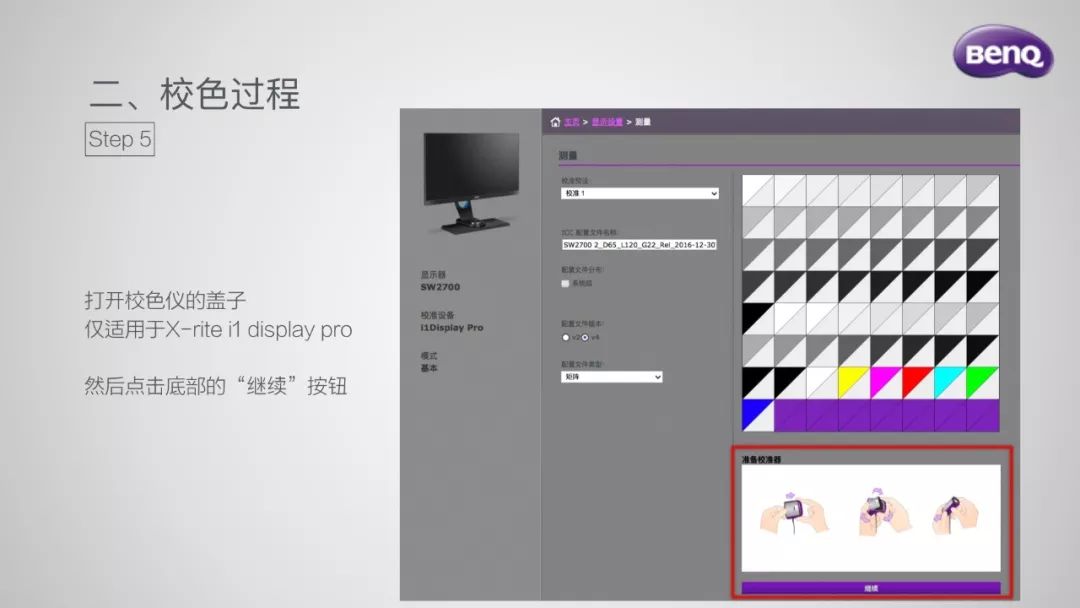The width and height of the screenshot is (1080, 608).
Task: Click the flat calibrator holding illustration
Action: coord(793,512)
